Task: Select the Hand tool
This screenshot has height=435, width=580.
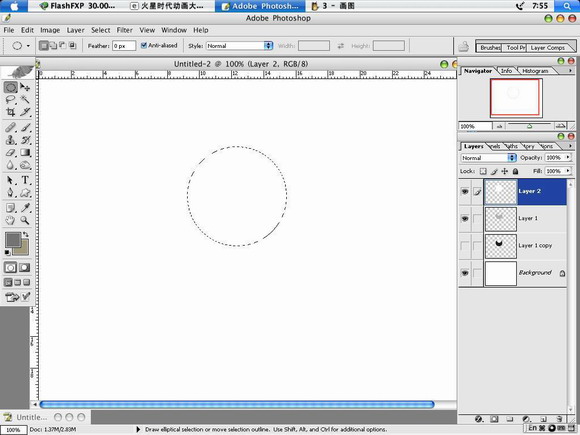Action: point(10,220)
